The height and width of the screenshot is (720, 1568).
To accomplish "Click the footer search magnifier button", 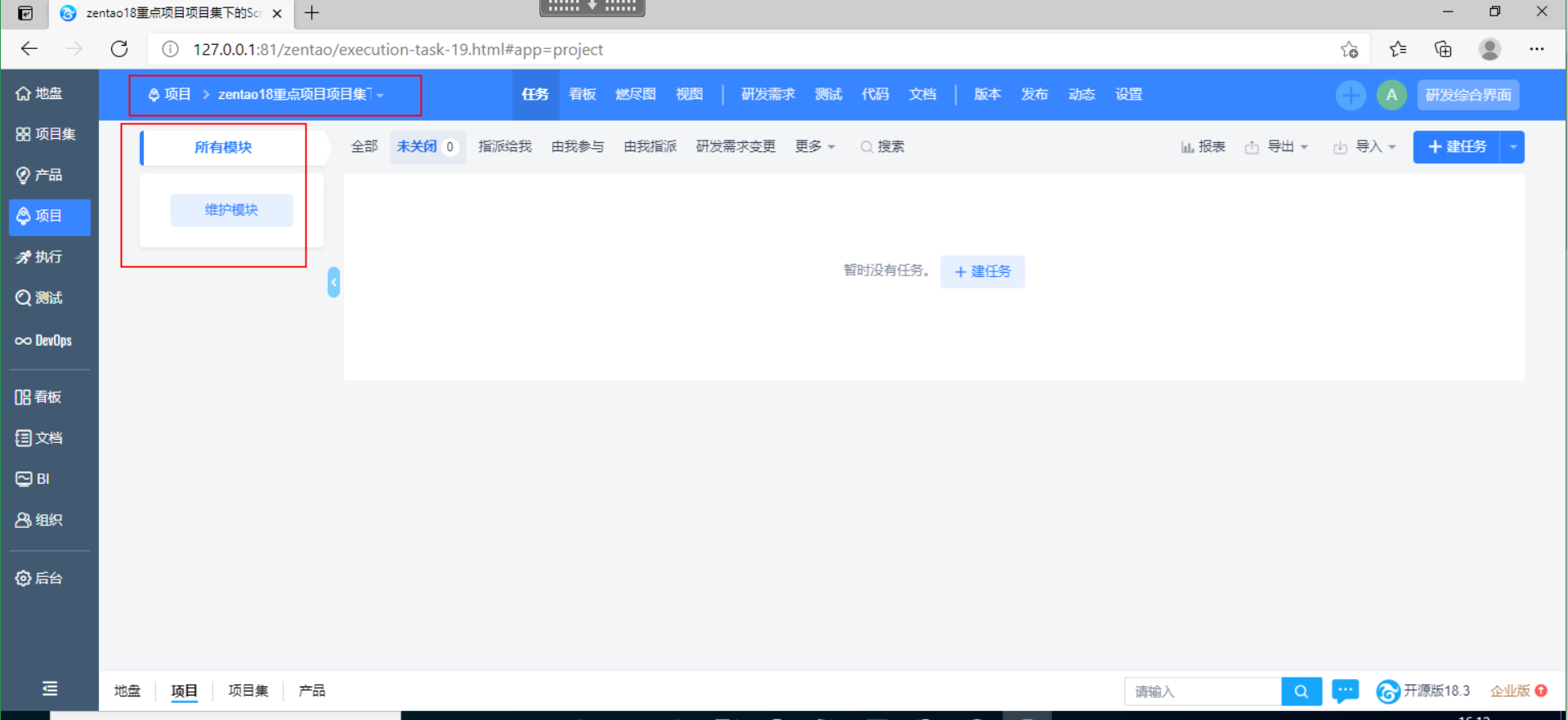I will (1301, 691).
